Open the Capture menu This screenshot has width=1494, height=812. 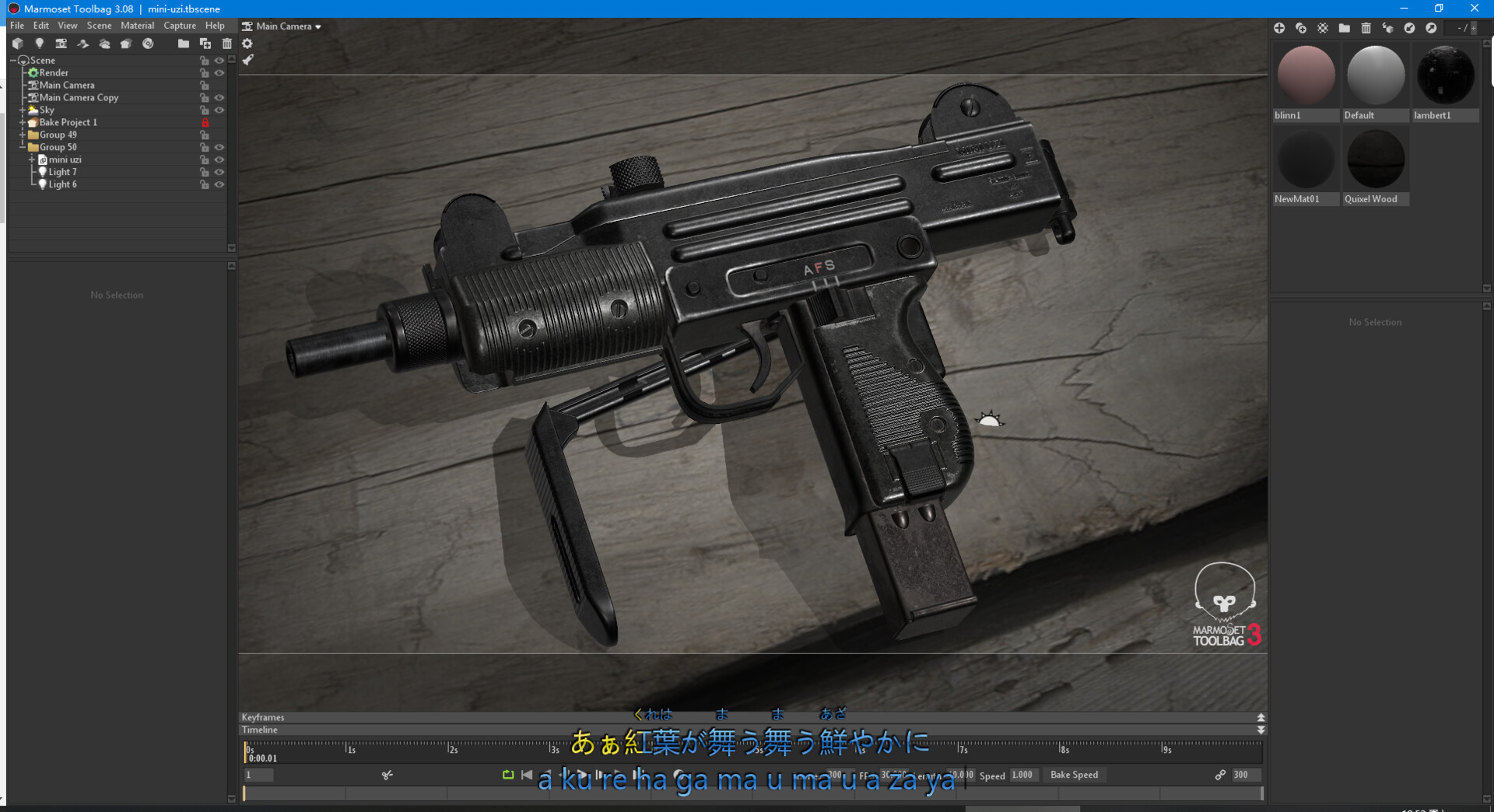point(180,26)
